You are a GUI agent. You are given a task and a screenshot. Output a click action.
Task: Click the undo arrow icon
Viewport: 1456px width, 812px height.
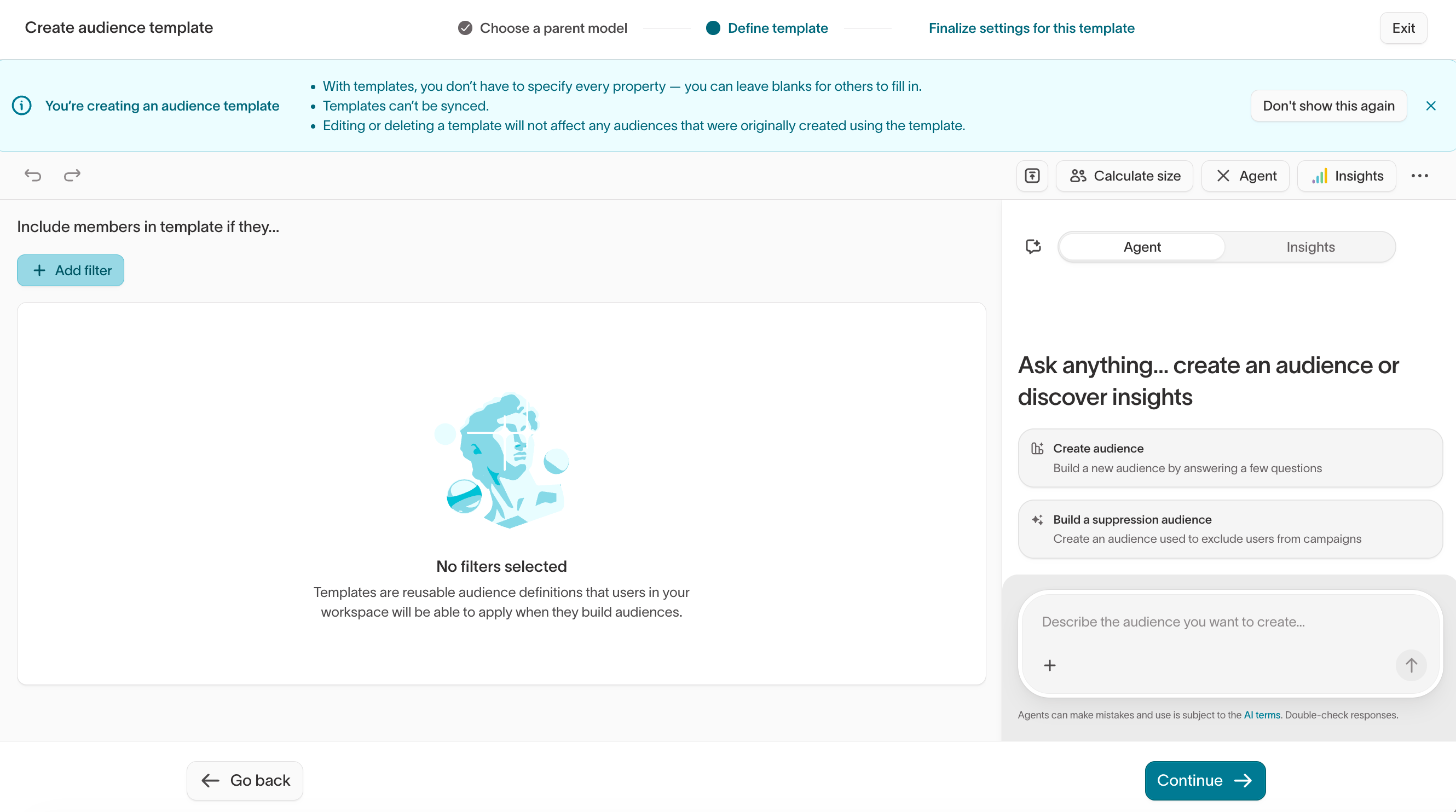33,176
